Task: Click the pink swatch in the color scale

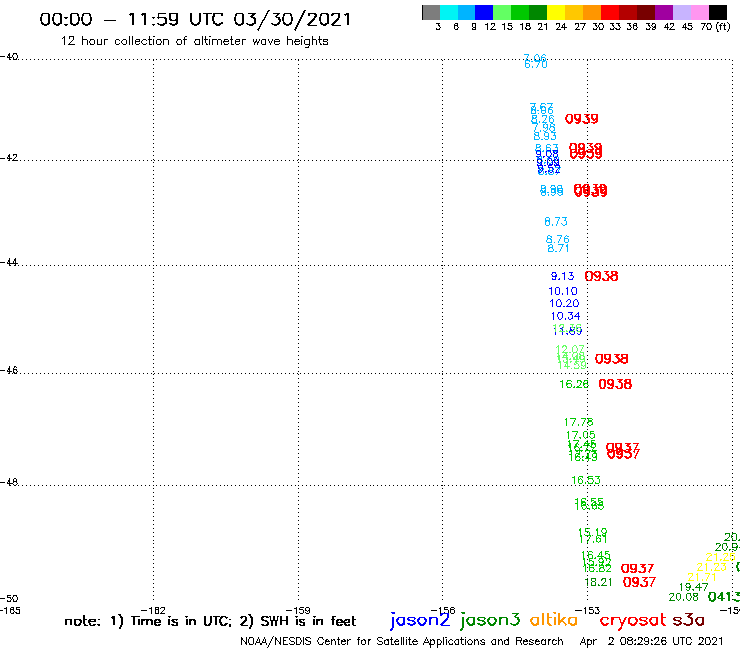Action: [699, 12]
